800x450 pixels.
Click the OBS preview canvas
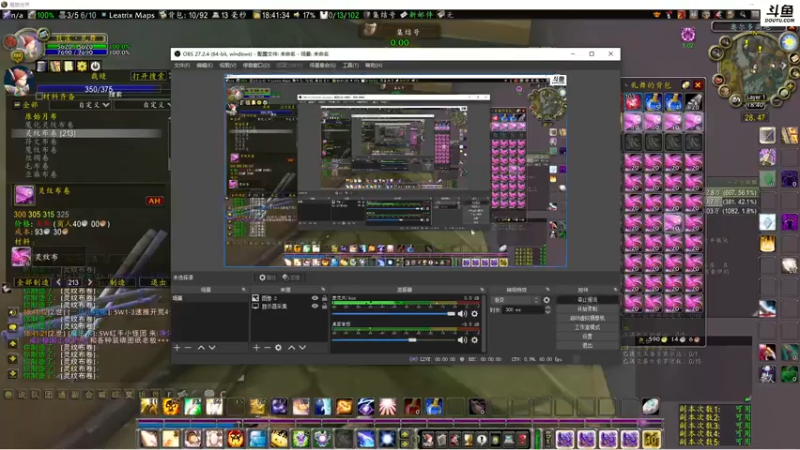pyautogui.click(x=395, y=170)
